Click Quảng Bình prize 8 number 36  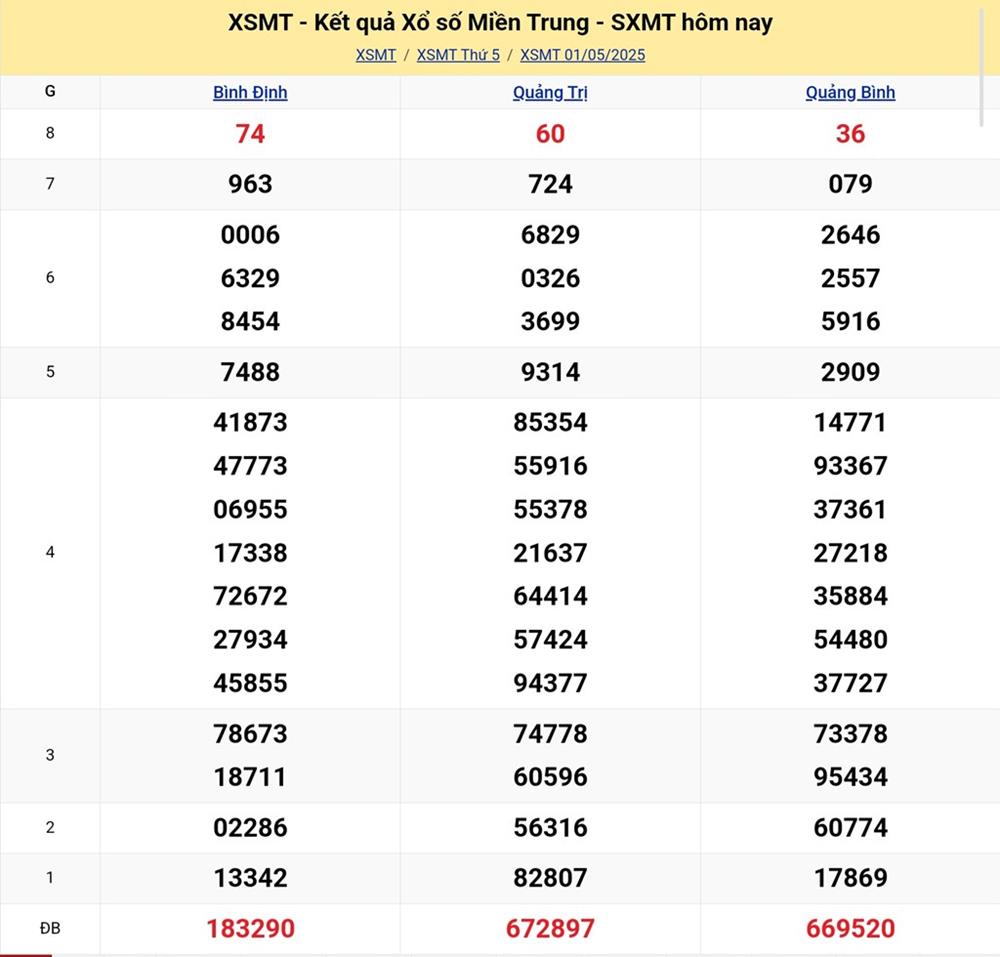850,134
